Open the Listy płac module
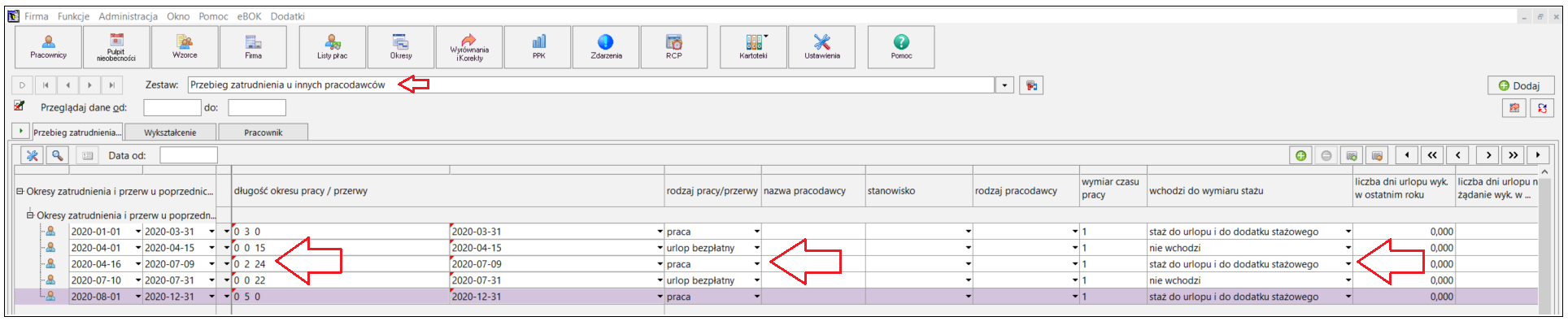1568x321 pixels. 333,46
